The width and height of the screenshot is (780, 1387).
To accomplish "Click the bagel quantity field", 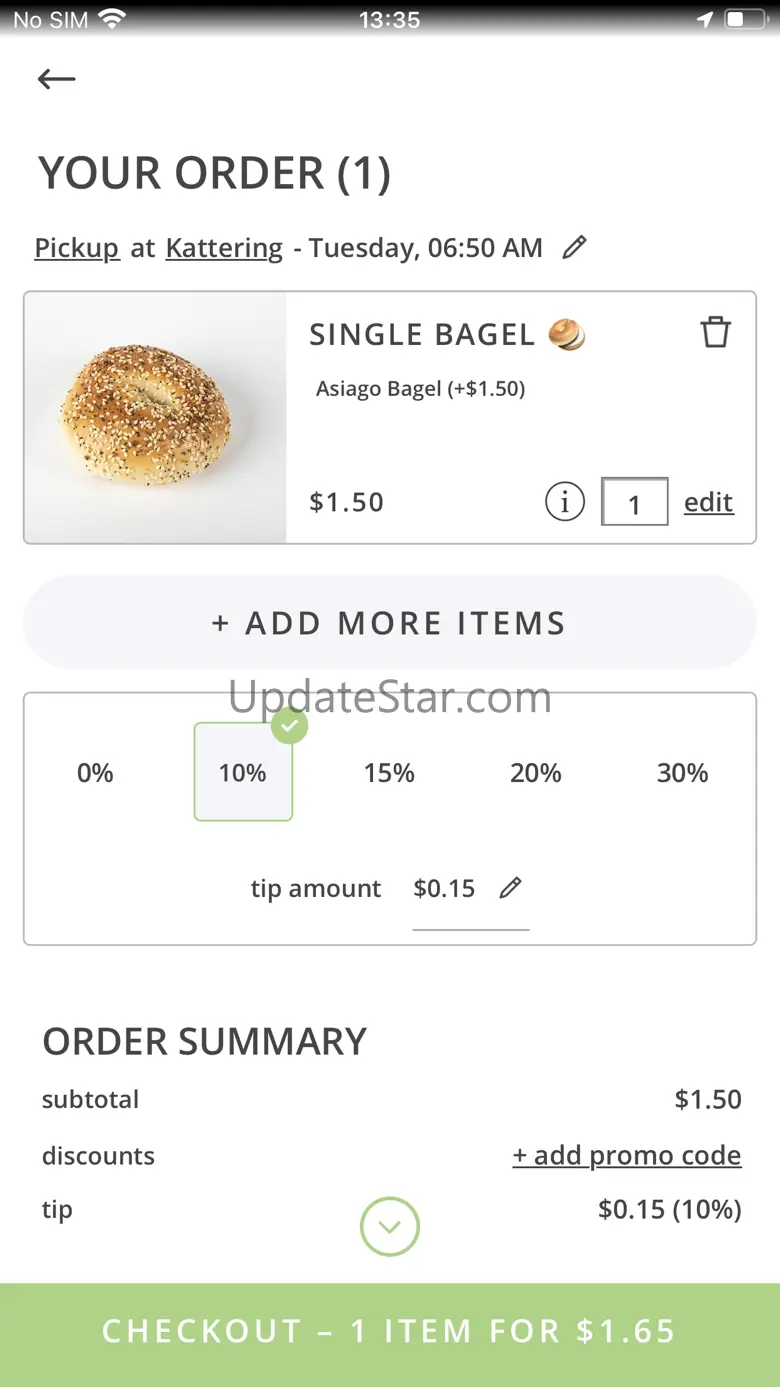I will 634,502.
